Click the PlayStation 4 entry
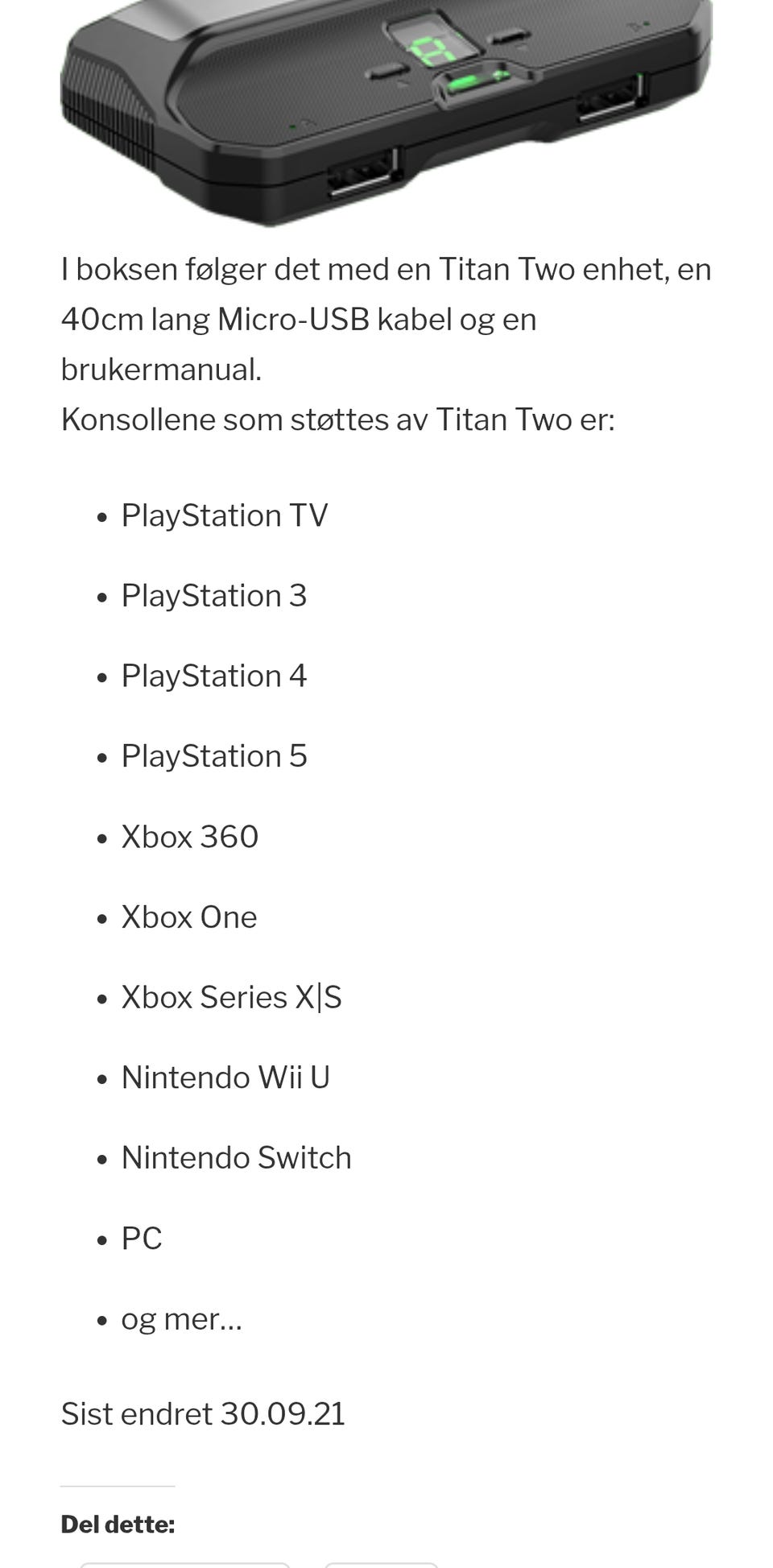Image resolution: width=773 pixels, height=1568 pixels. (x=214, y=676)
